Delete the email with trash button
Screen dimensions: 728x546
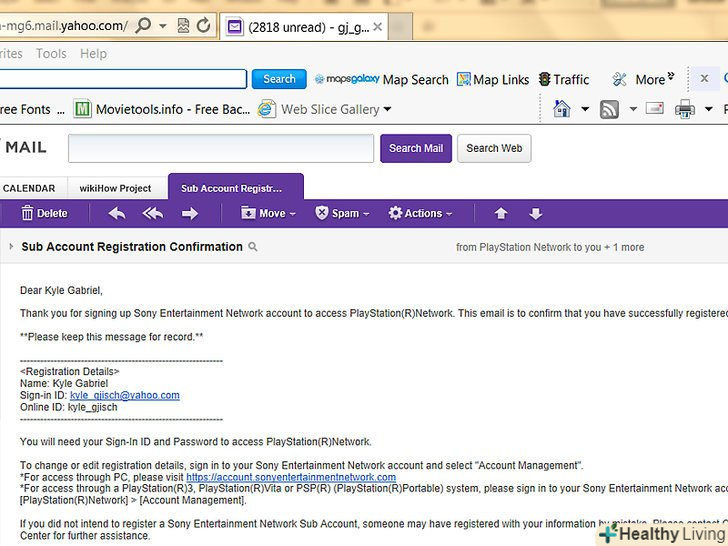(44, 213)
